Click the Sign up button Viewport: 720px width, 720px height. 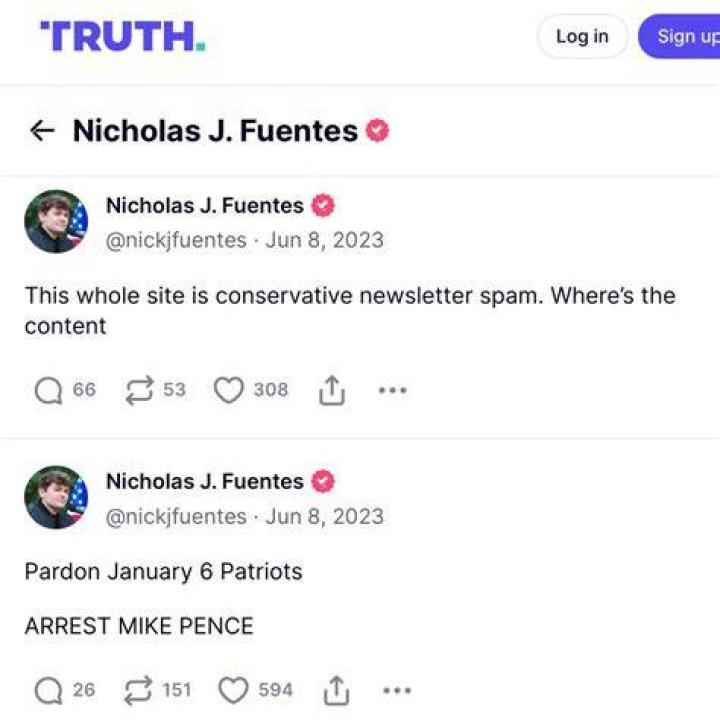pos(680,36)
